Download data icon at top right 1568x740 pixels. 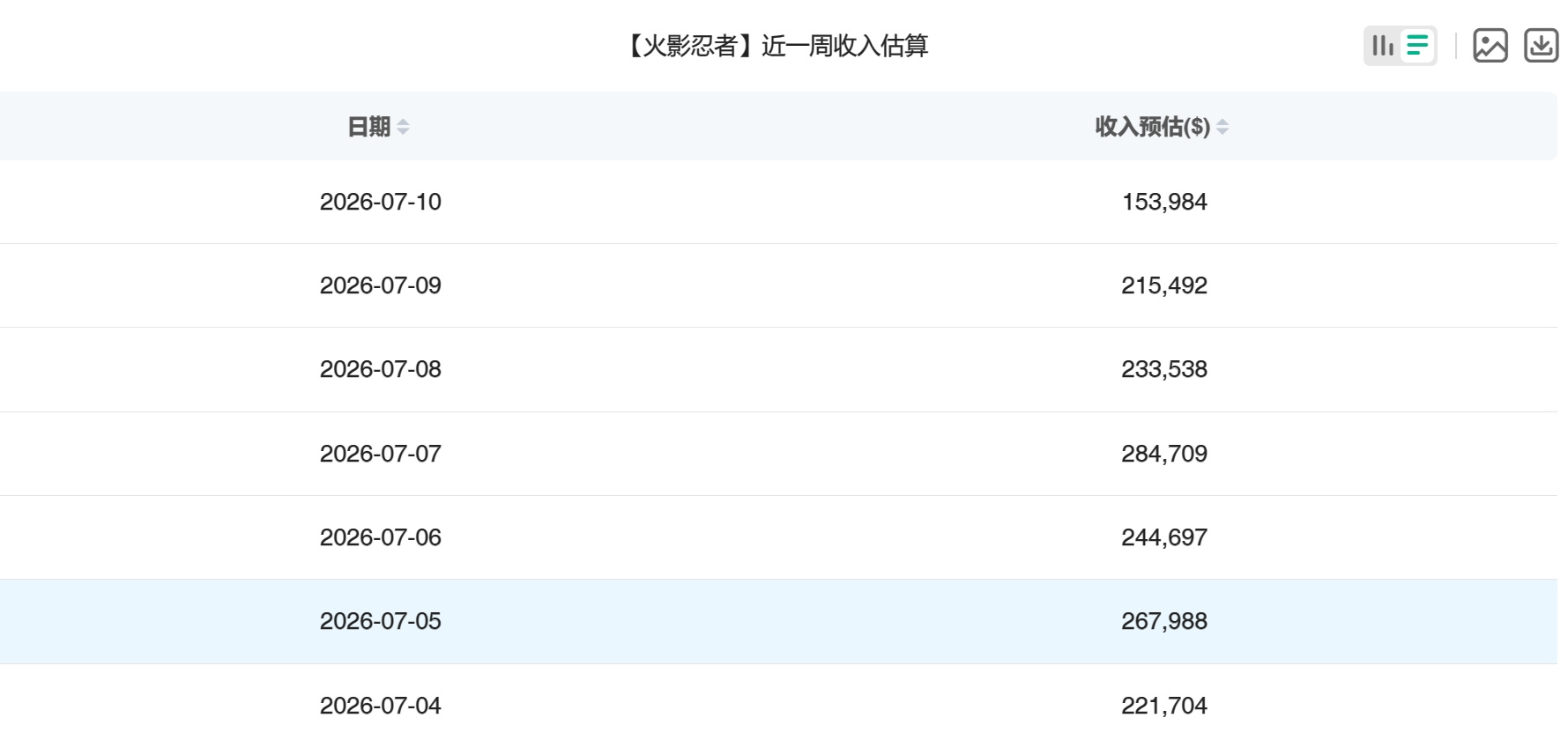coord(1541,45)
